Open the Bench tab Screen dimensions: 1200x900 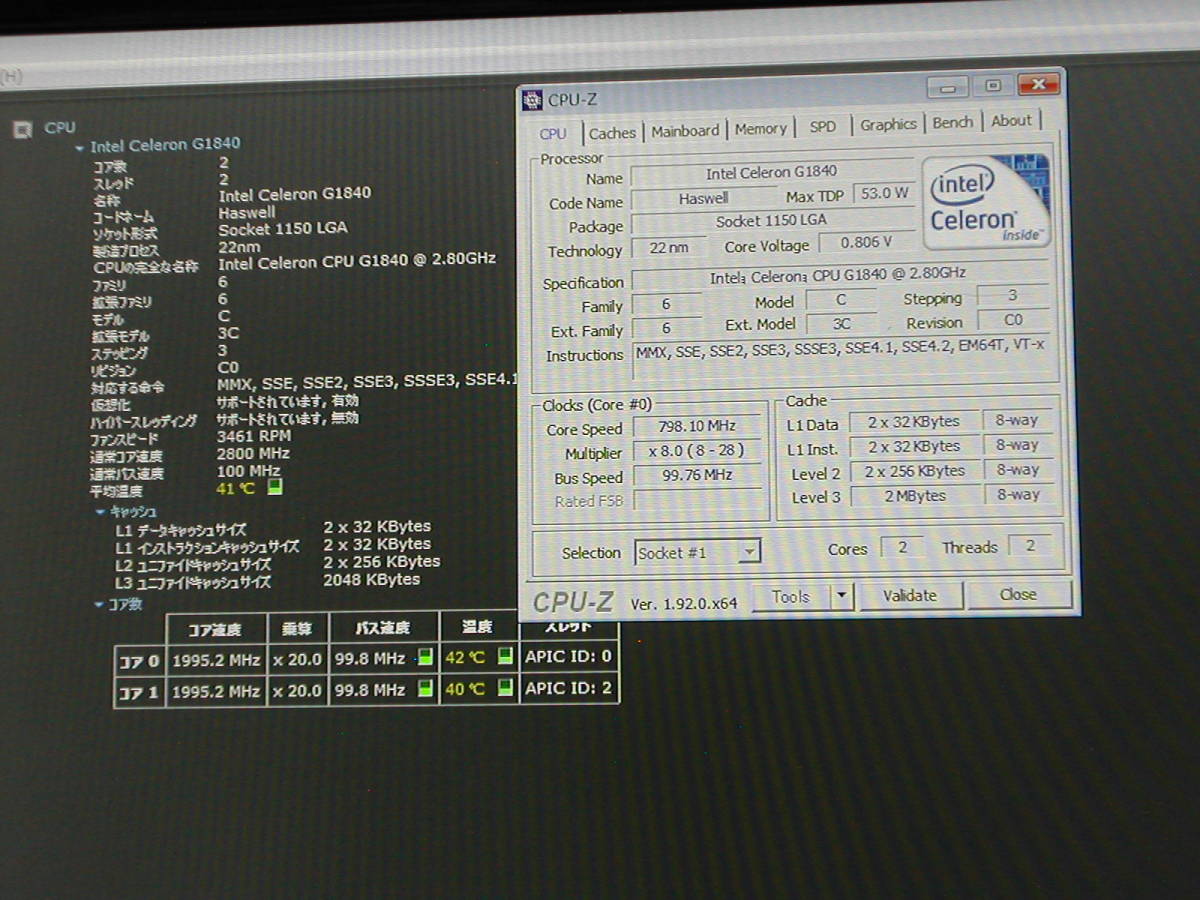tap(952, 122)
